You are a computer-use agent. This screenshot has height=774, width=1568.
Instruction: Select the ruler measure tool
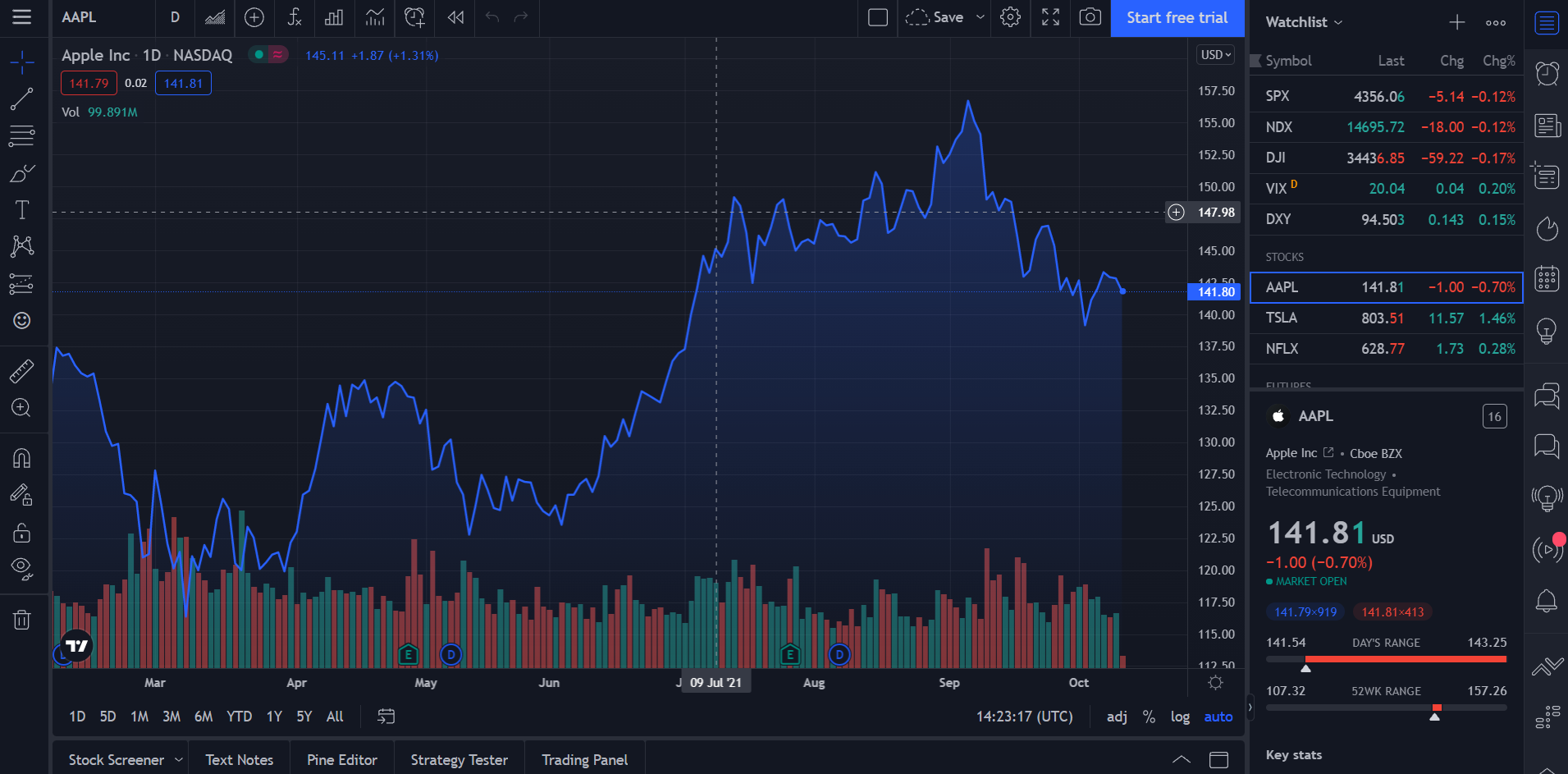point(22,372)
